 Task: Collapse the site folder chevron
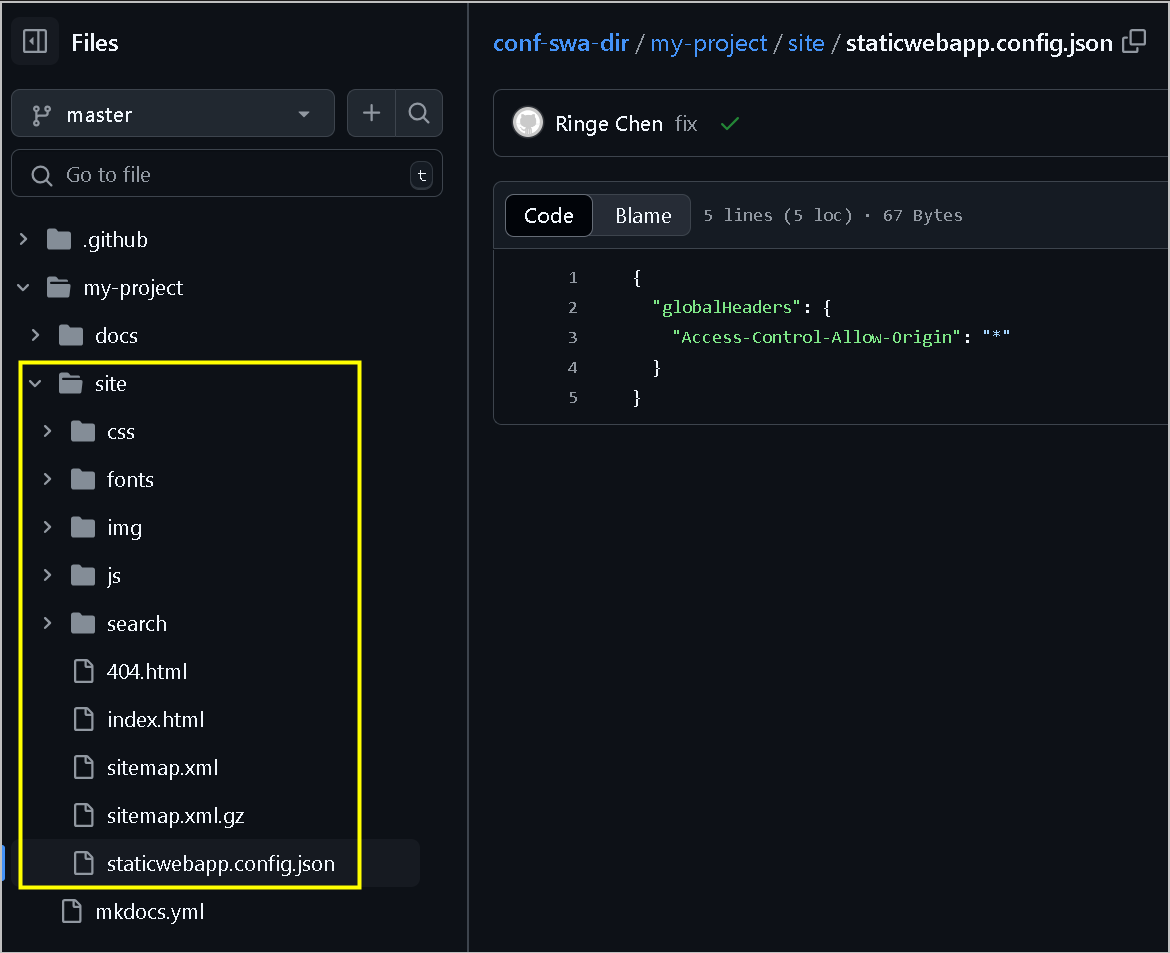pos(36,384)
